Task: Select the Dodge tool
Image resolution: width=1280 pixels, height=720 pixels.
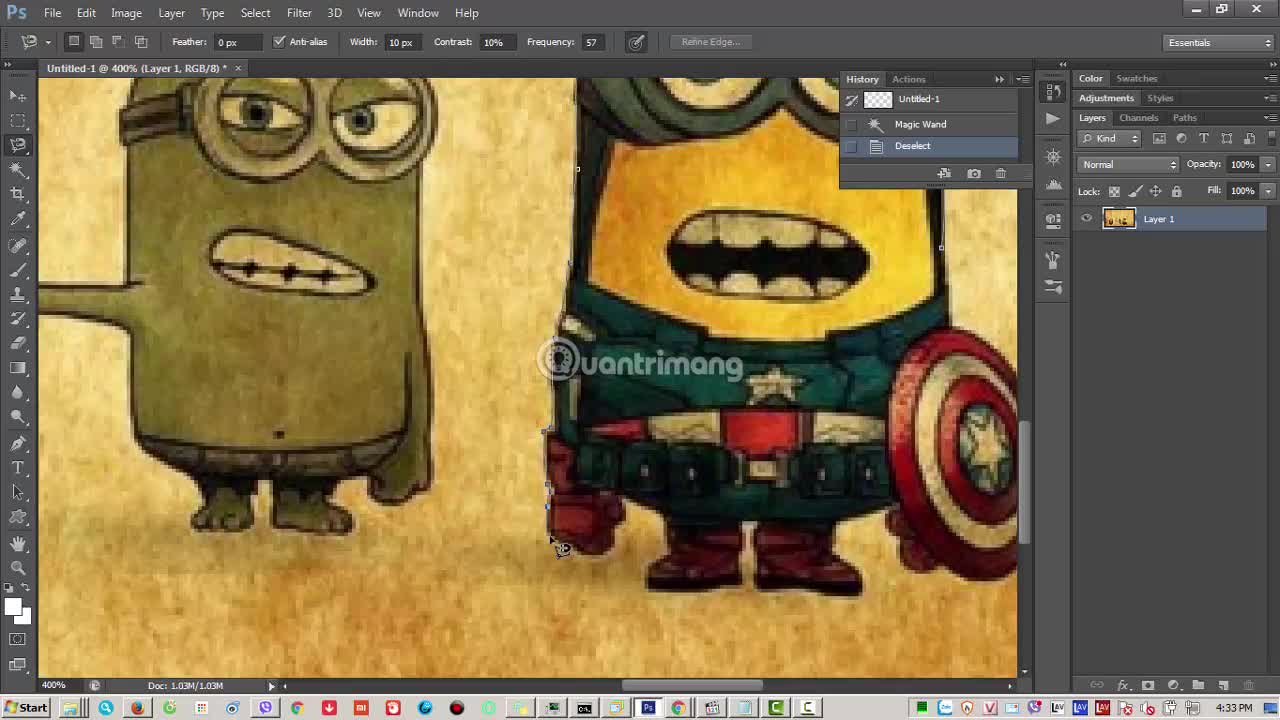Action: pyautogui.click(x=18, y=418)
